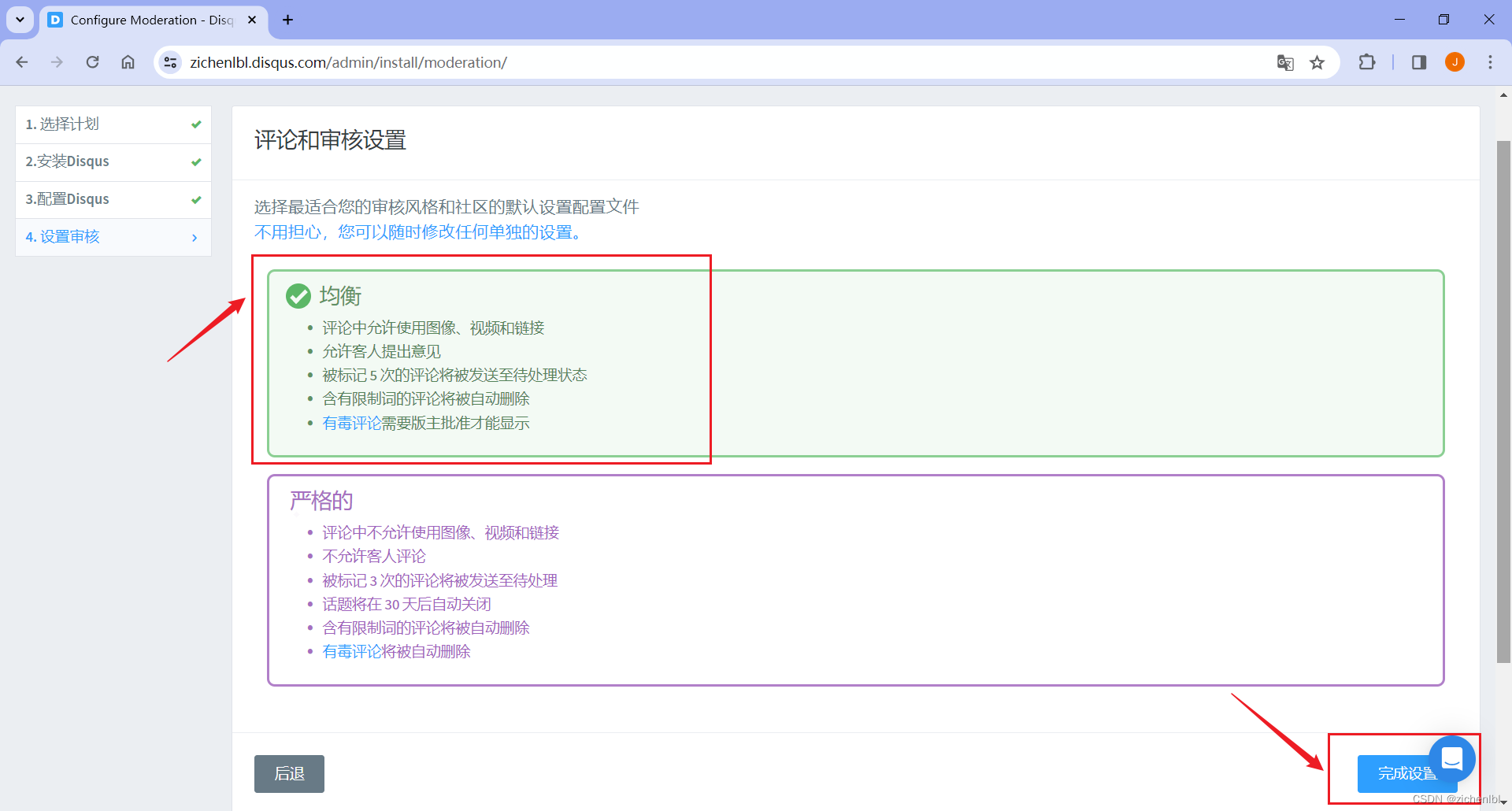Click the green check on 配置Disqus
Screen dimensions: 1512x811
[196, 200]
